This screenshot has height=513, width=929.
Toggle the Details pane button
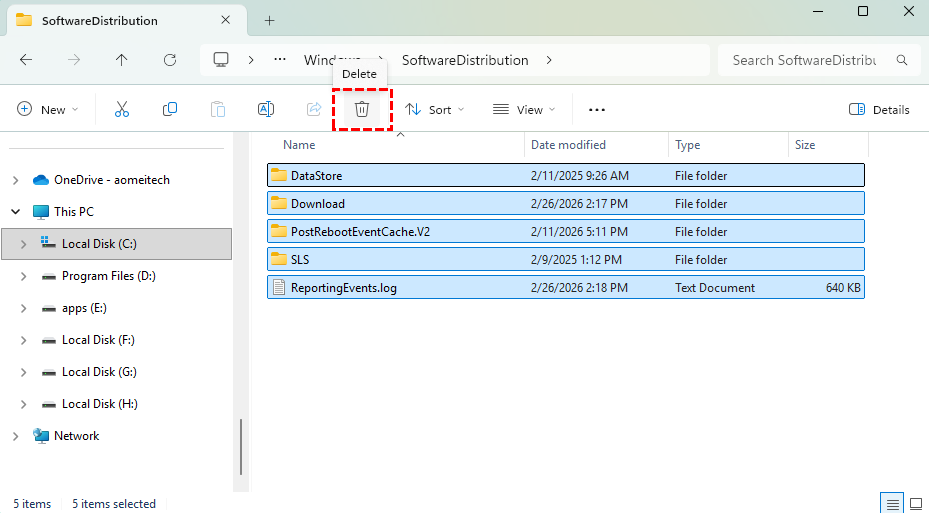[x=879, y=109]
